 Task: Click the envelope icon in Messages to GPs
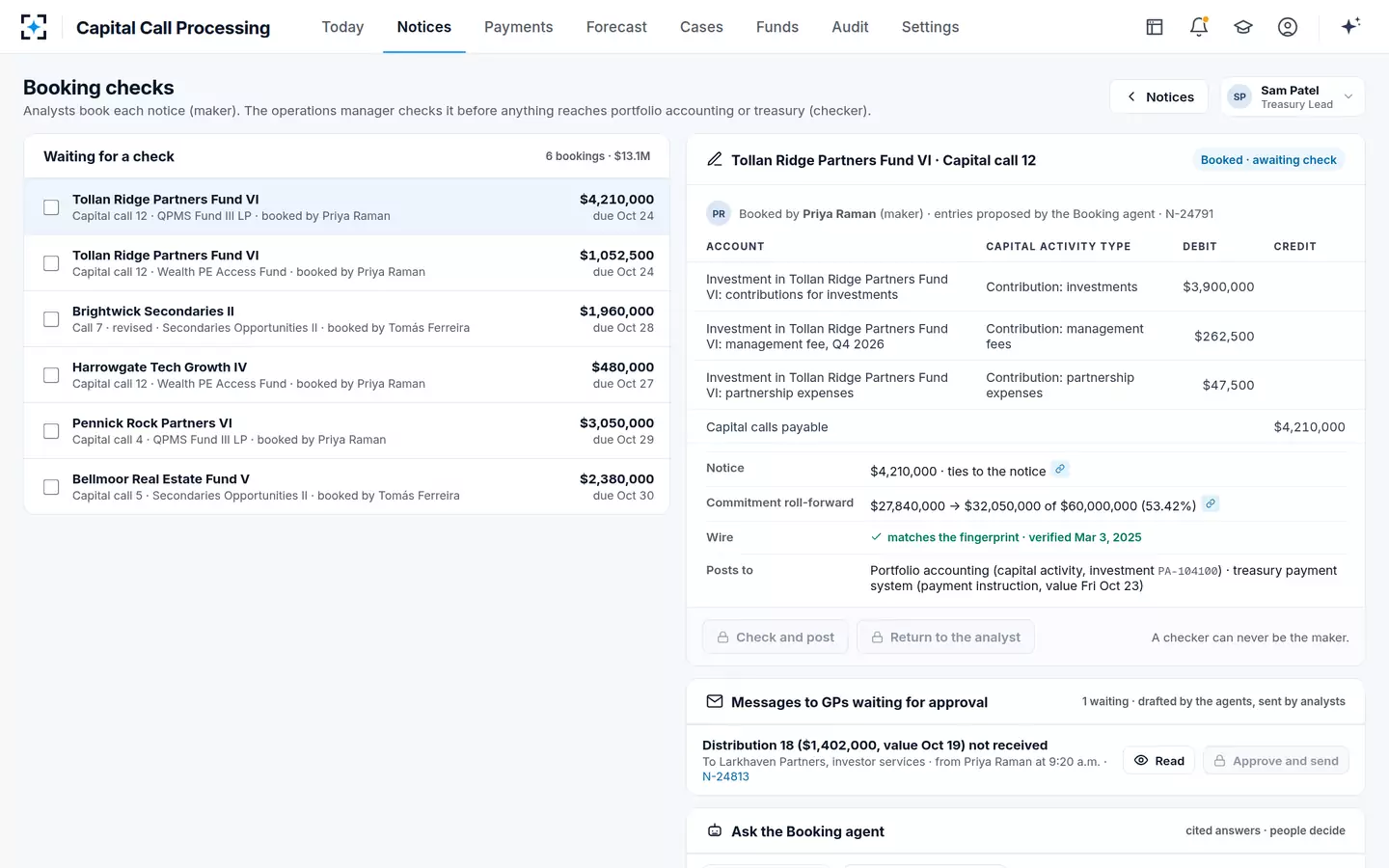coord(715,701)
